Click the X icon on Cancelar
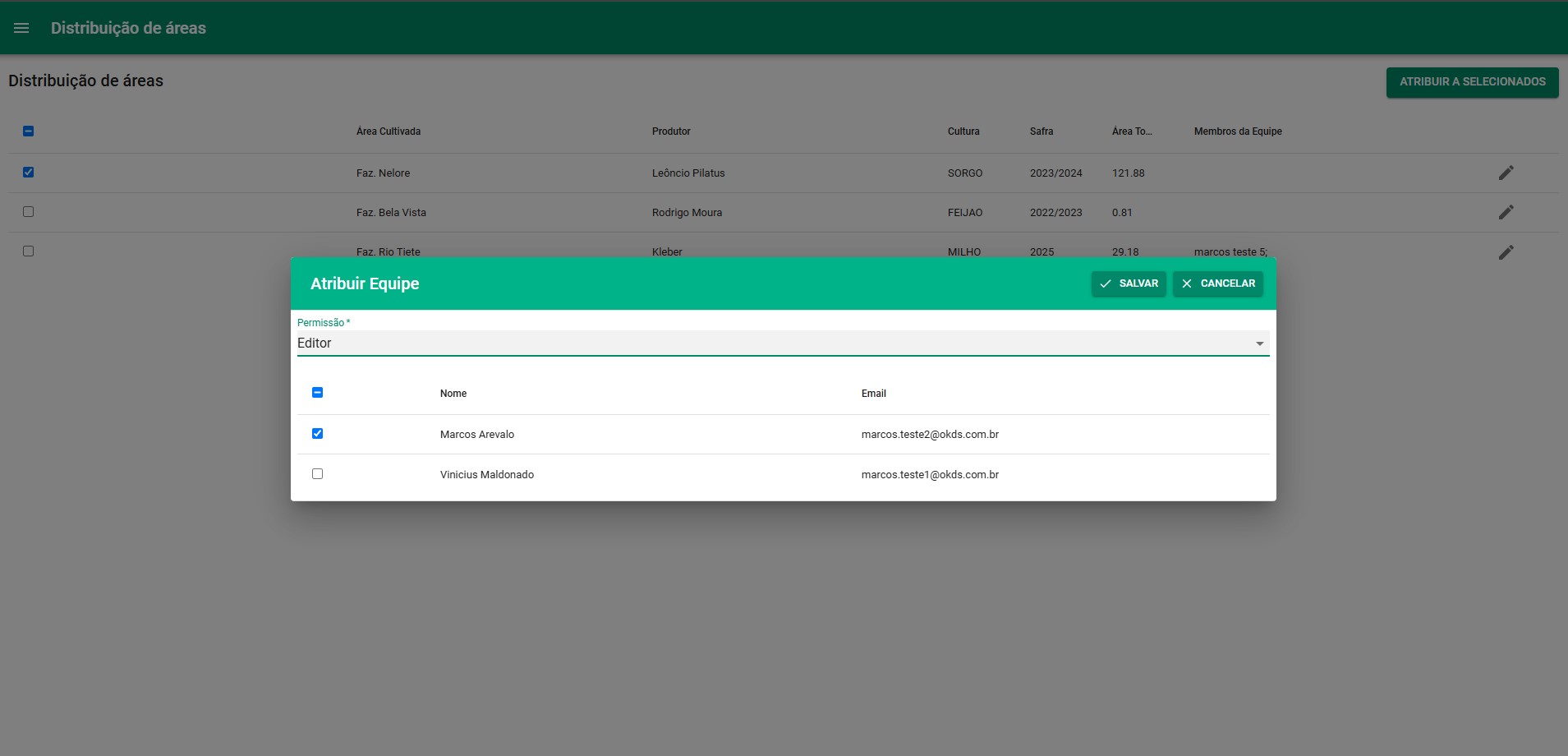 (1186, 283)
